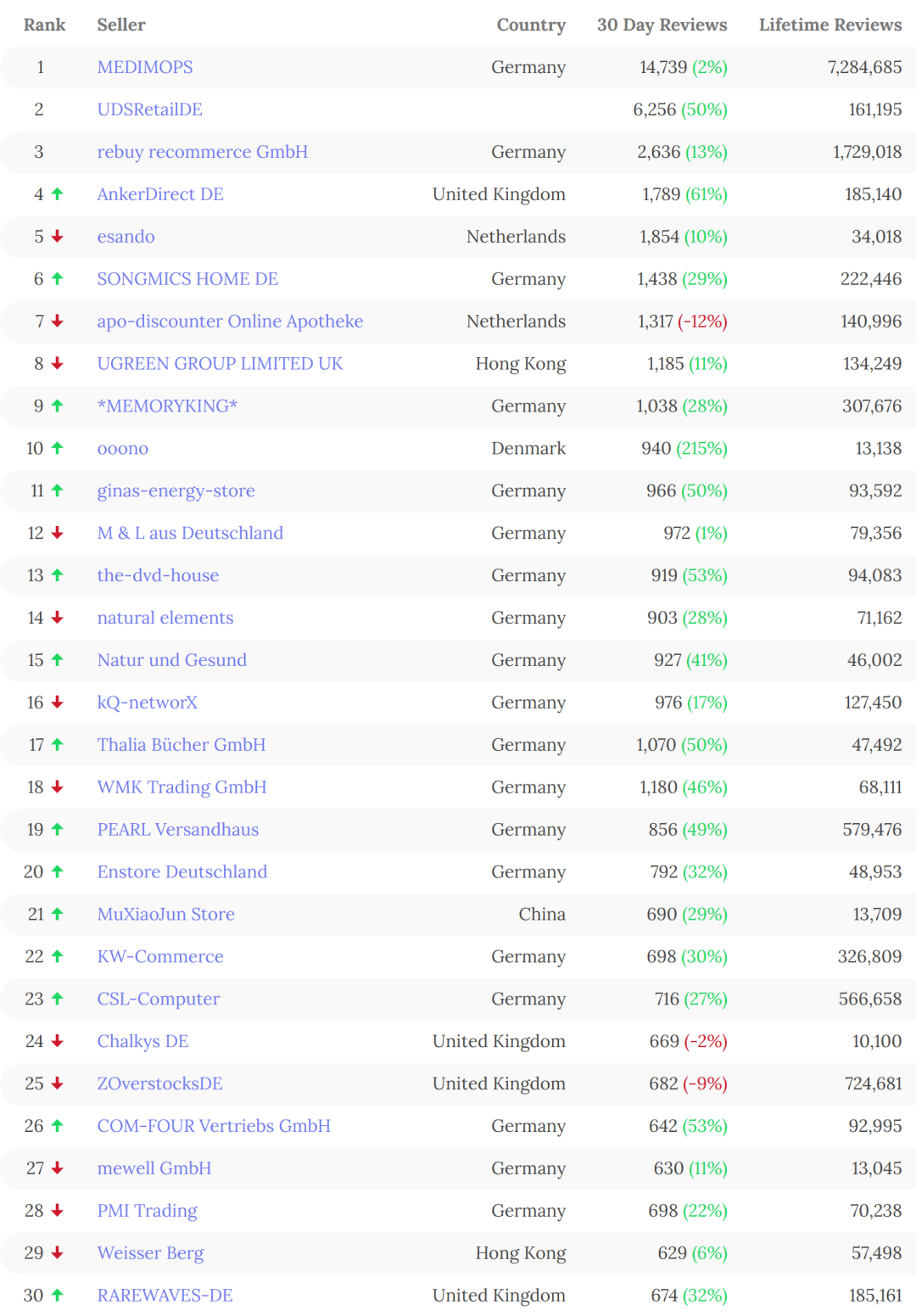Click the up arrow beside rank 17

coord(58,744)
